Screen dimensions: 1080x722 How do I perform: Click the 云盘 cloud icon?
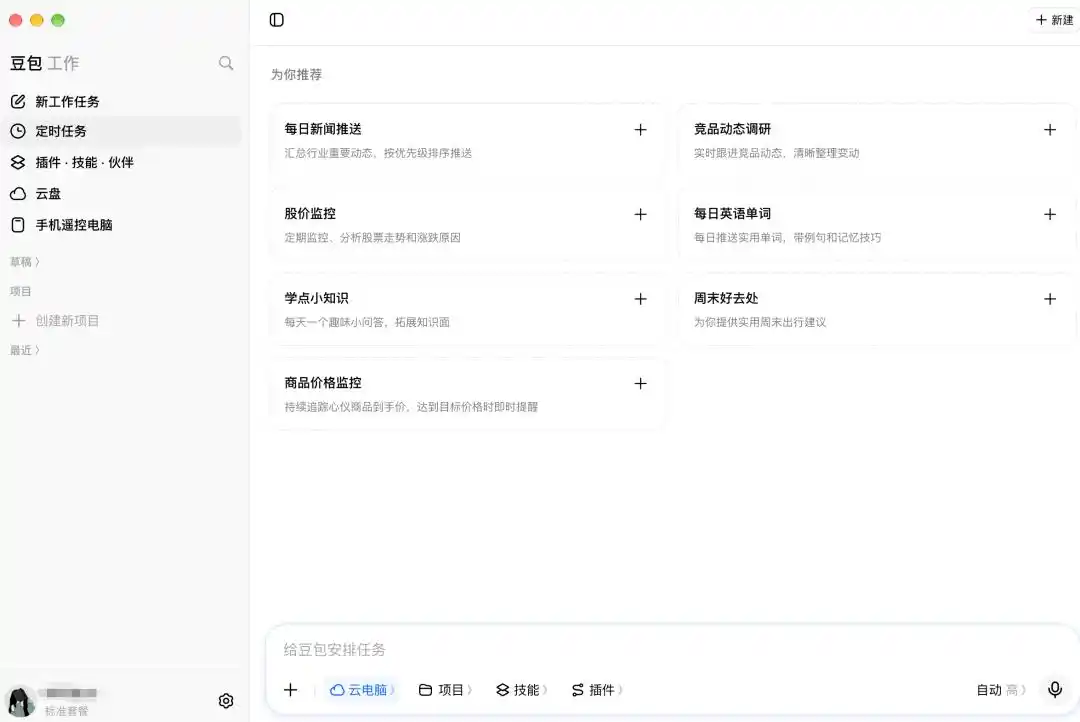coord(19,194)
